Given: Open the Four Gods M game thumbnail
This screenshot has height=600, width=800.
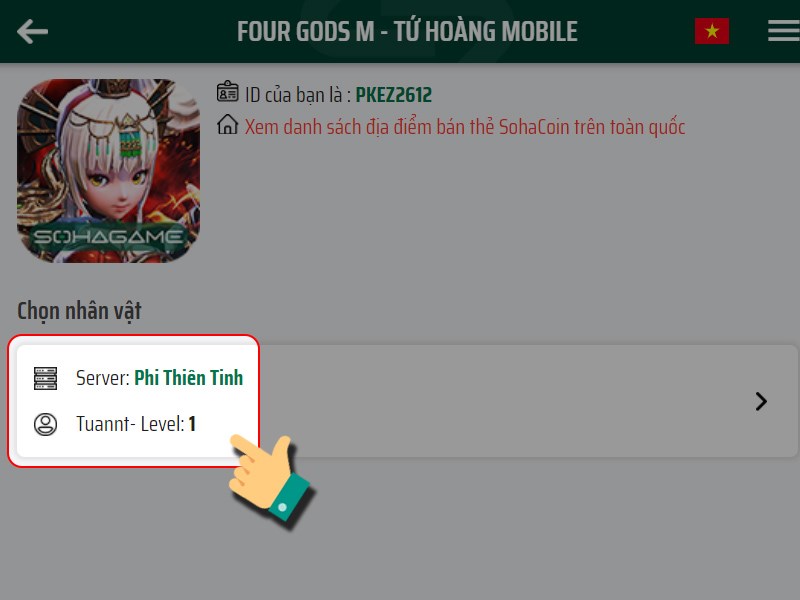Looking at the screenshot, I should (108, 171).
